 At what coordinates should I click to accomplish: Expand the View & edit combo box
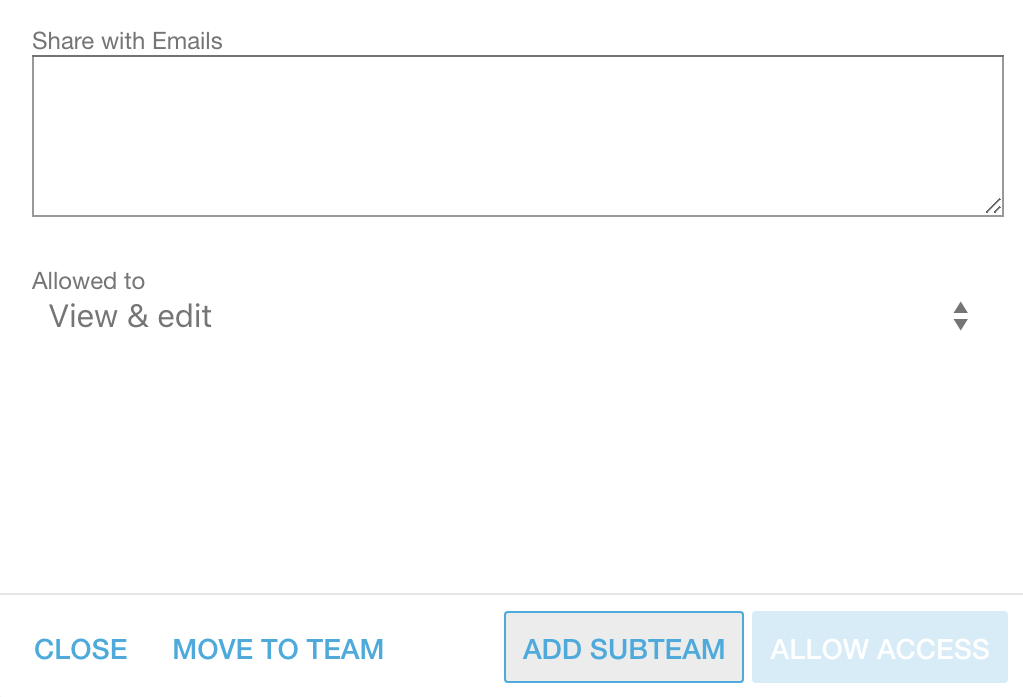click(x=509, y=317)
